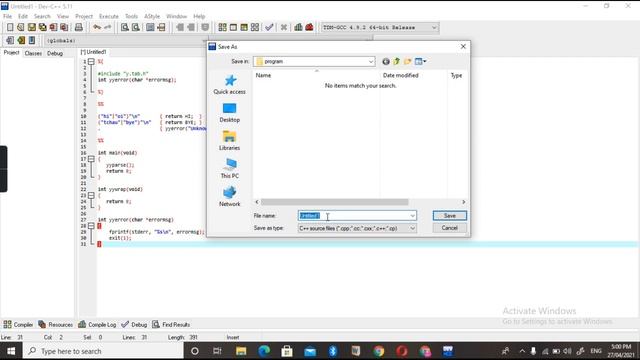Open the Execute menu

(x=109, y=16)
